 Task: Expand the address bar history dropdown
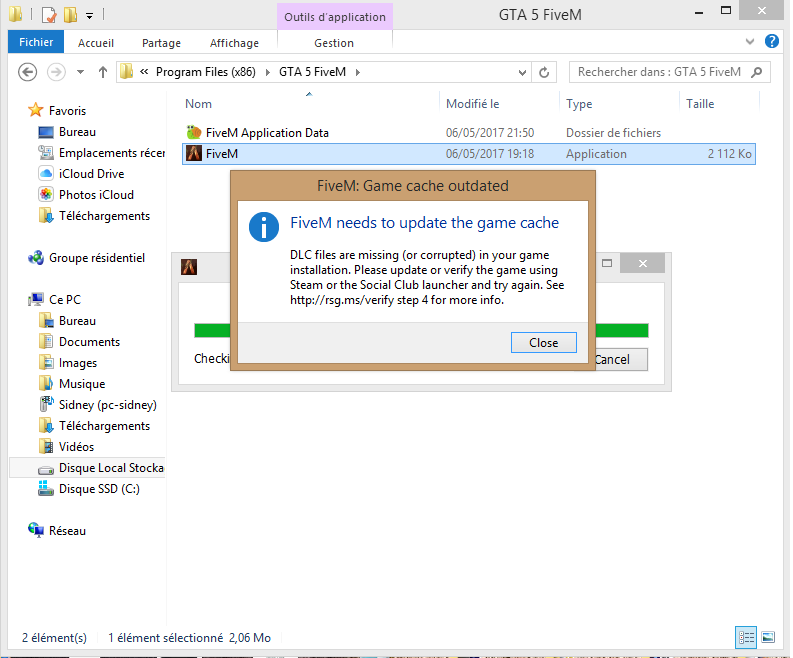(x=522, y=72)
